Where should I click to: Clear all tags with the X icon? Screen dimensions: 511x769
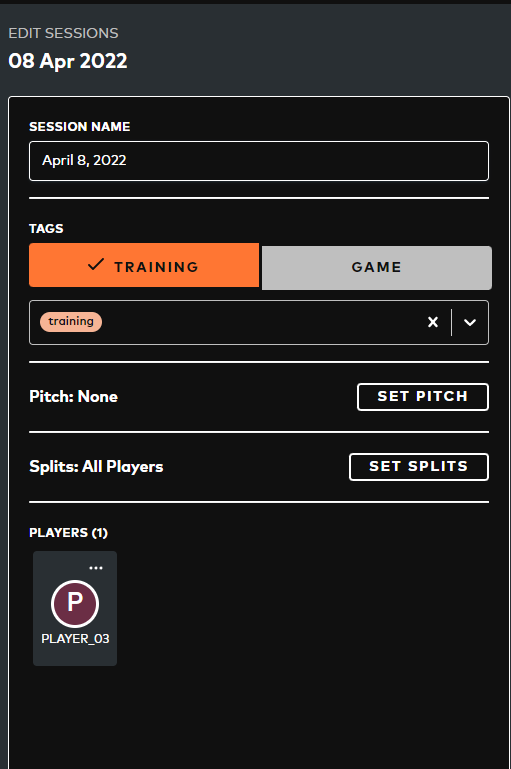tap(433, 322)
